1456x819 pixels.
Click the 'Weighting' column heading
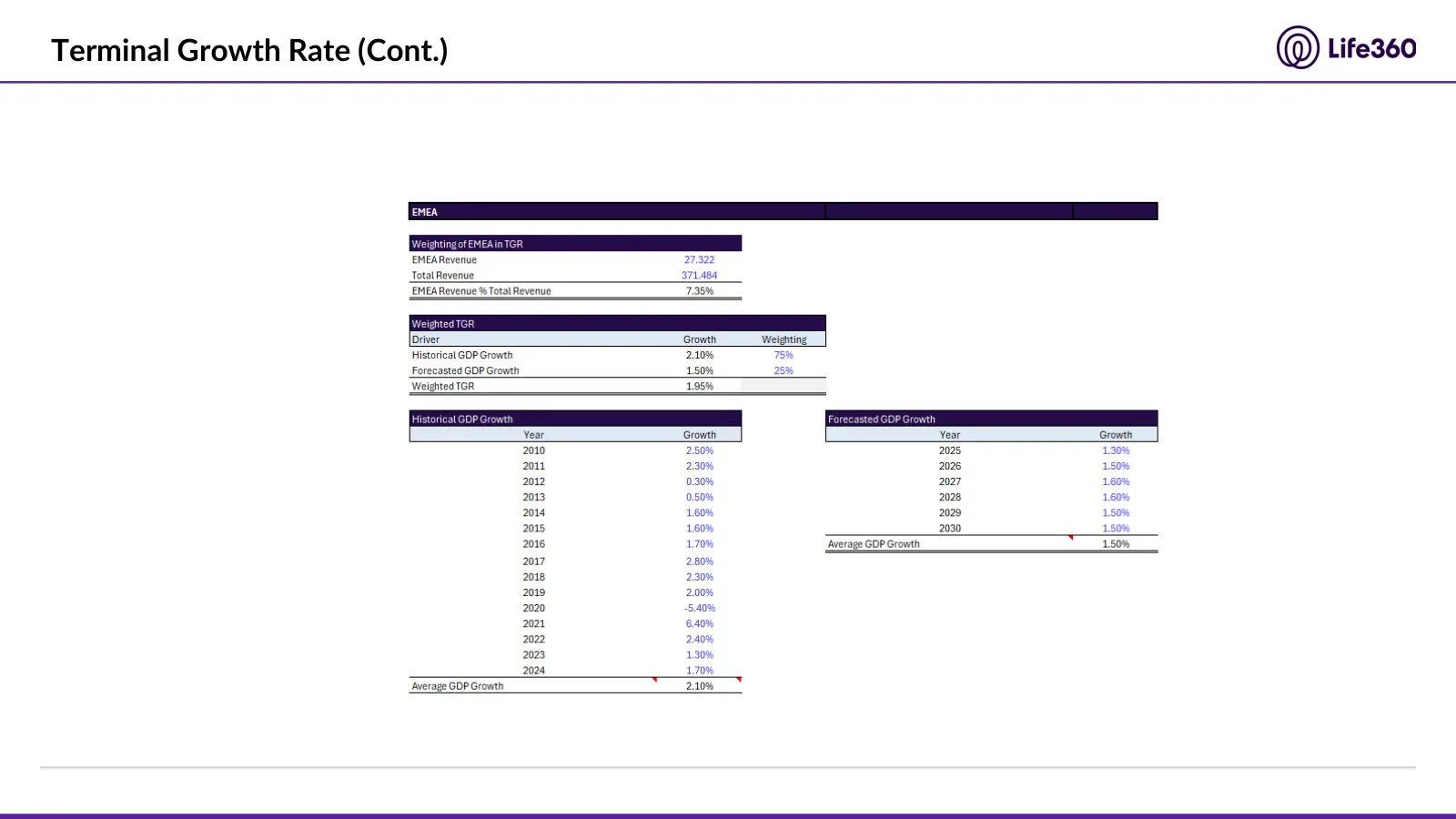tap(784, 339)
